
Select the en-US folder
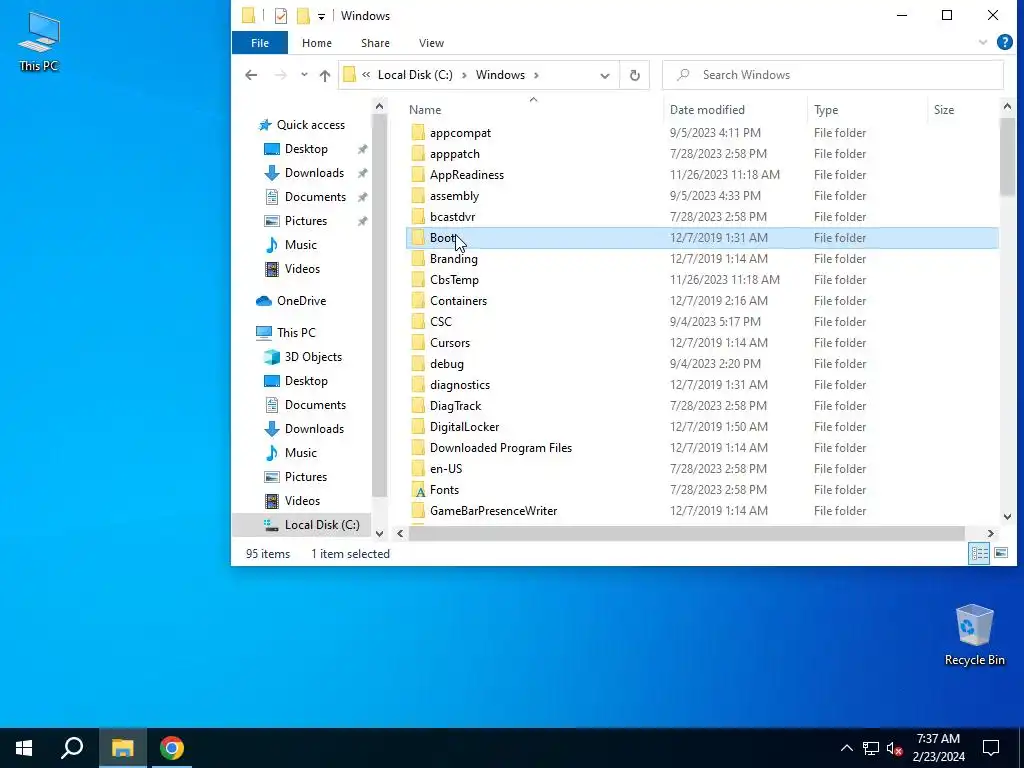tap(445, 469)
